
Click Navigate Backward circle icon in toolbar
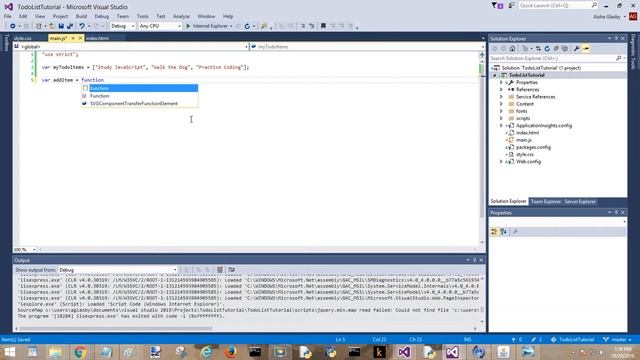(x=13, y=26)
